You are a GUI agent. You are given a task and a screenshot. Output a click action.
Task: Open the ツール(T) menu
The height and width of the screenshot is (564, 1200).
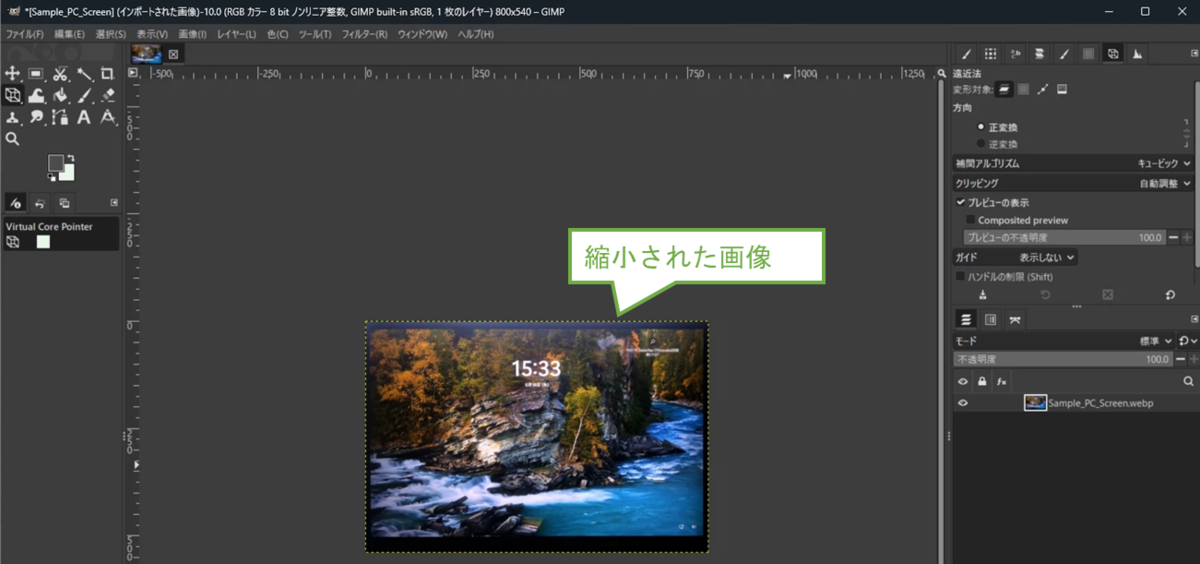315,34
